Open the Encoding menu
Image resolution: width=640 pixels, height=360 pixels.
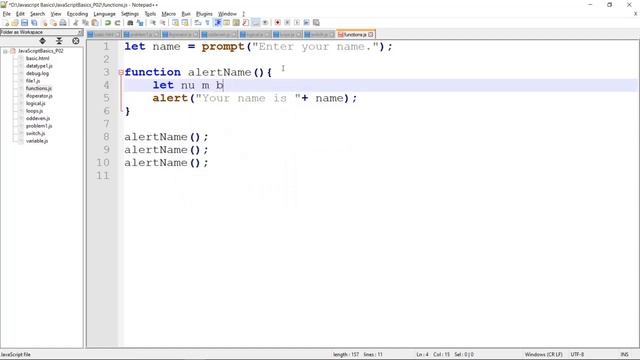[77, 14]
